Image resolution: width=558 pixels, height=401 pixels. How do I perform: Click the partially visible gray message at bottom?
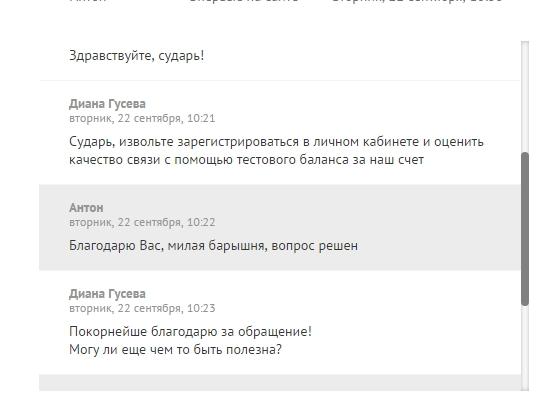(x=280, y=383)
